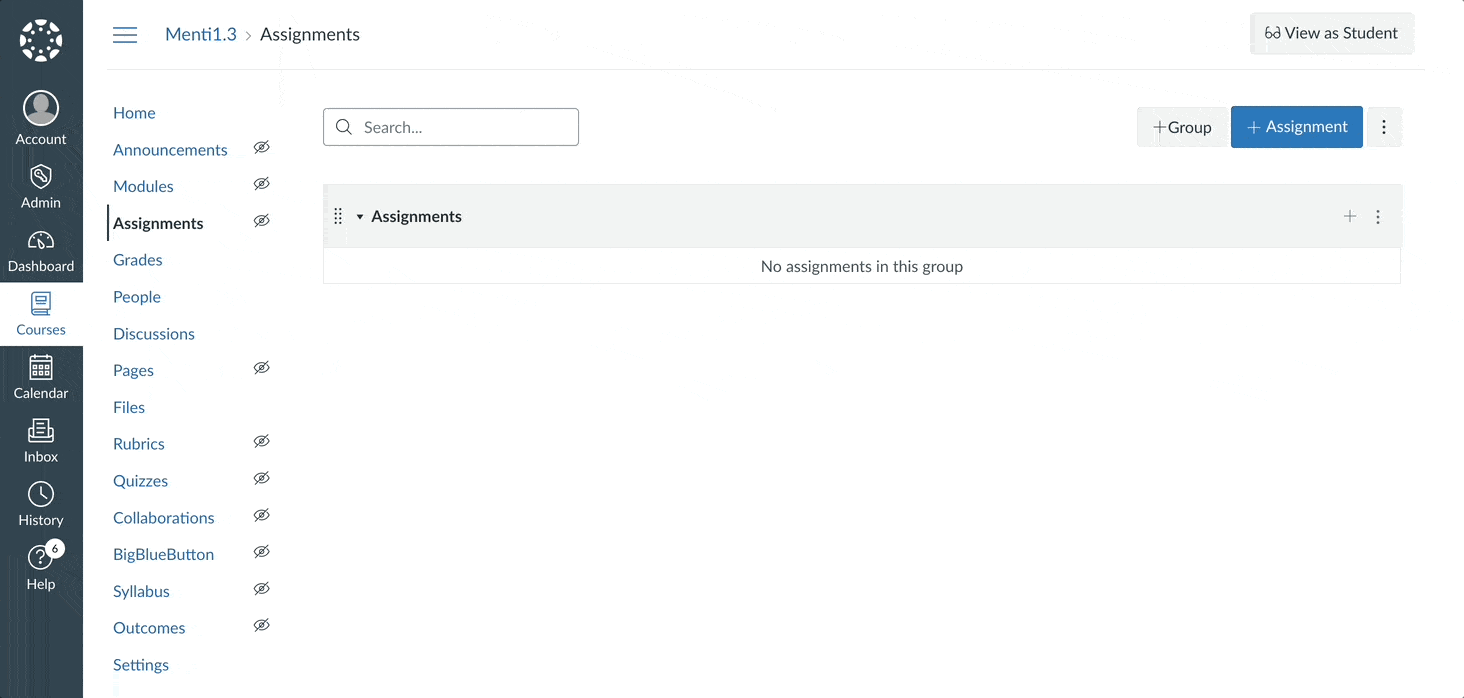The height and width of the screenshot is (698, 1464).
Task: Click the Help notification badge showing 6
Action: pos(55,548)
